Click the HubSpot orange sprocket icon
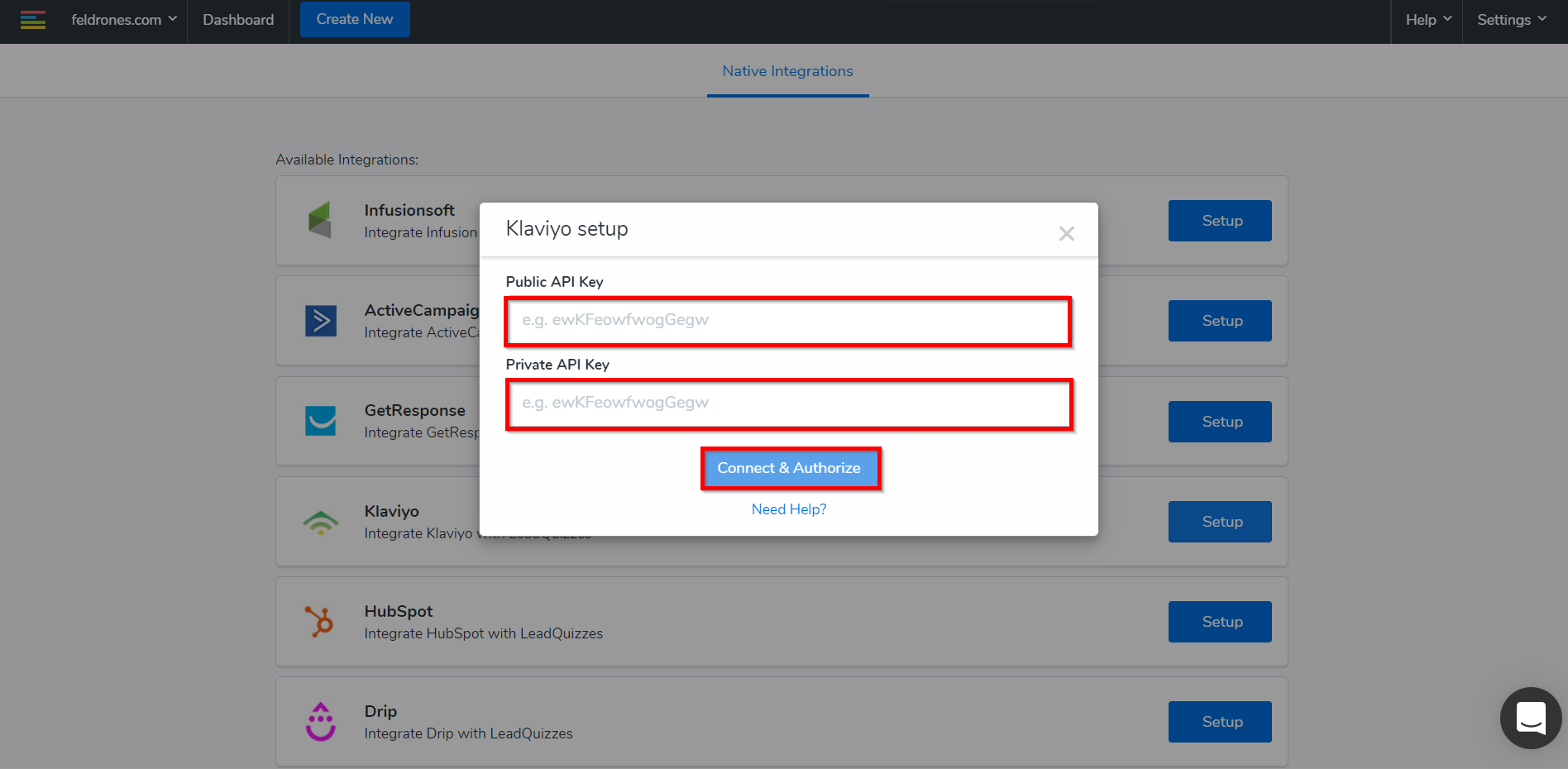 319,621
